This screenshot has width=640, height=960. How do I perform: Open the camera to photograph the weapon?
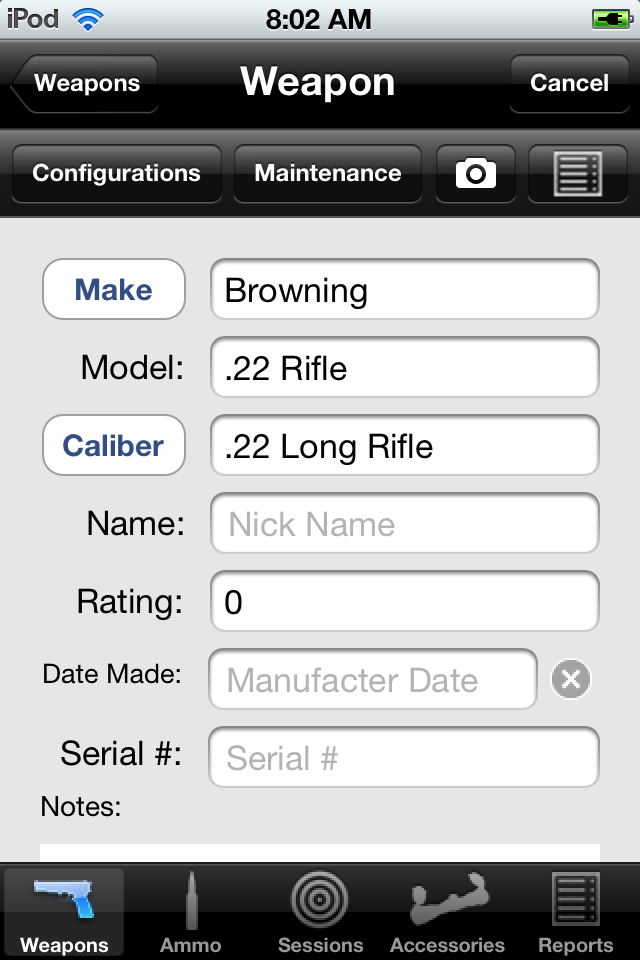point(475,172)
